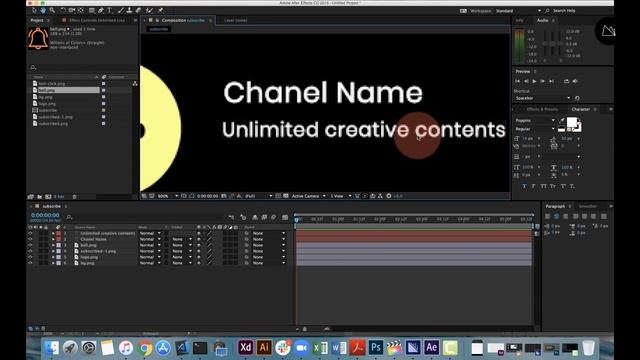This screenshot has height=360, width=640.
Task: Open the Ps Photoshop dock icon
Action: (x=376, y=348)
